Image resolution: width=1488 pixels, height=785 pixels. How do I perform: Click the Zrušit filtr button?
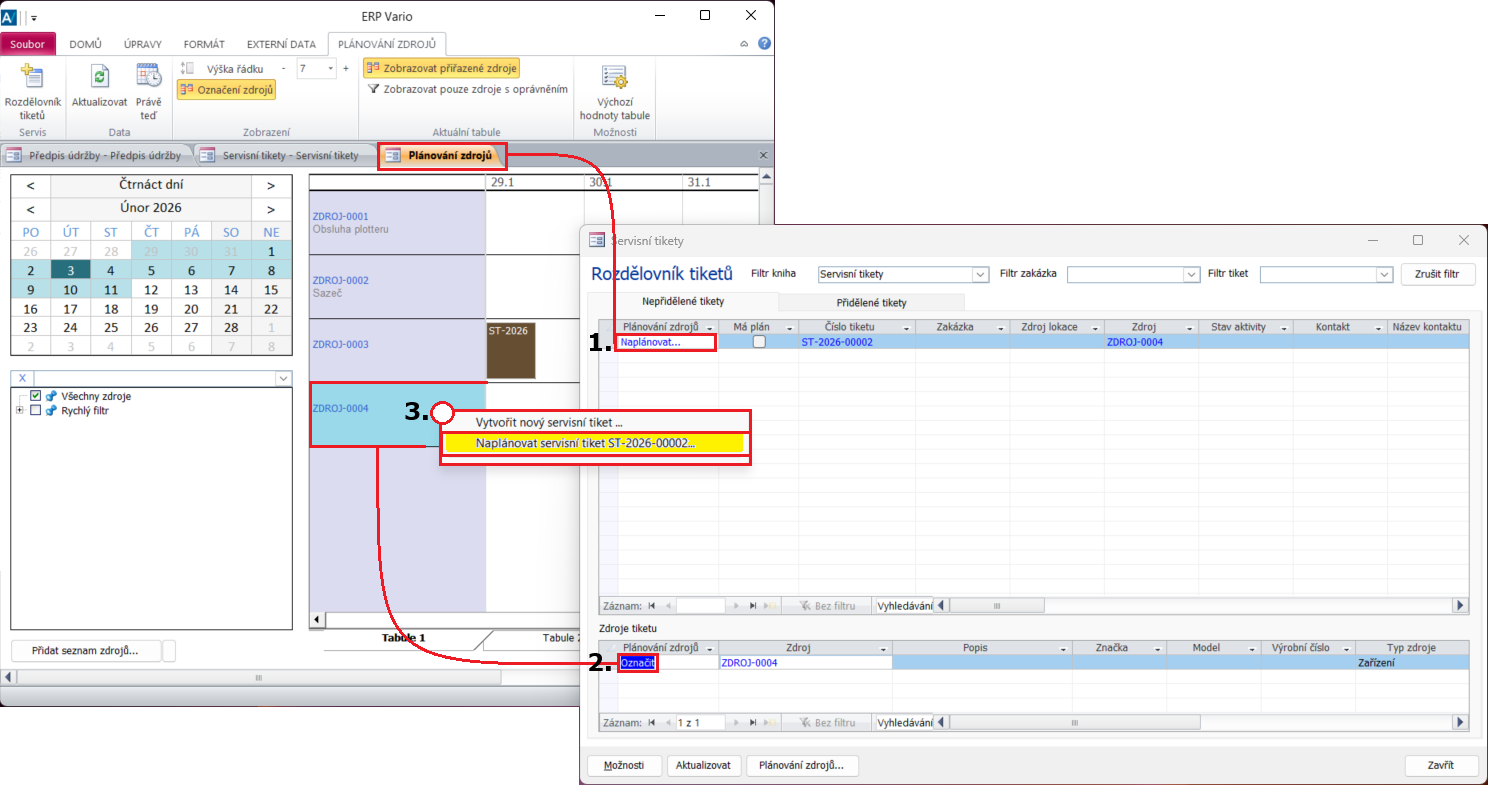(x=1438, y=274)
